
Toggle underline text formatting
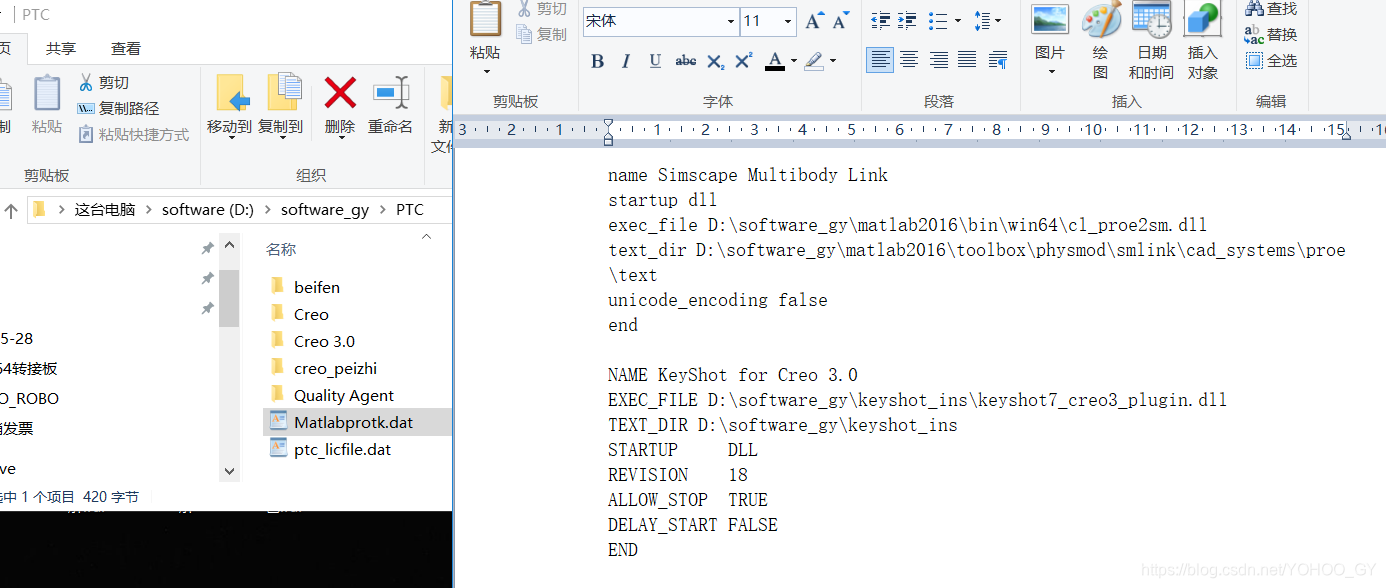tap(655, 61)
